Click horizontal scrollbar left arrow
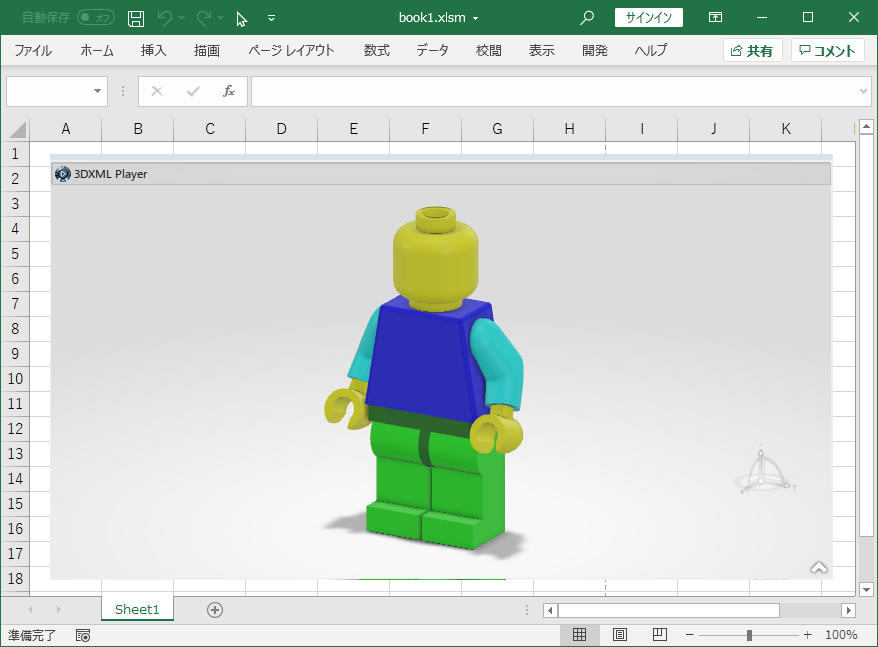The image size is (878, 647). click(550, 610)
